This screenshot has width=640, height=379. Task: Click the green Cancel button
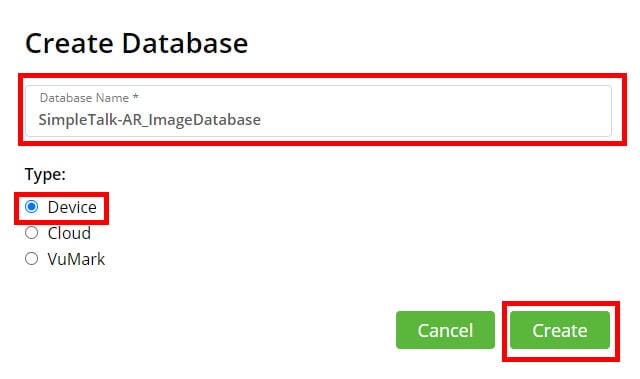[x=445, y=330]
